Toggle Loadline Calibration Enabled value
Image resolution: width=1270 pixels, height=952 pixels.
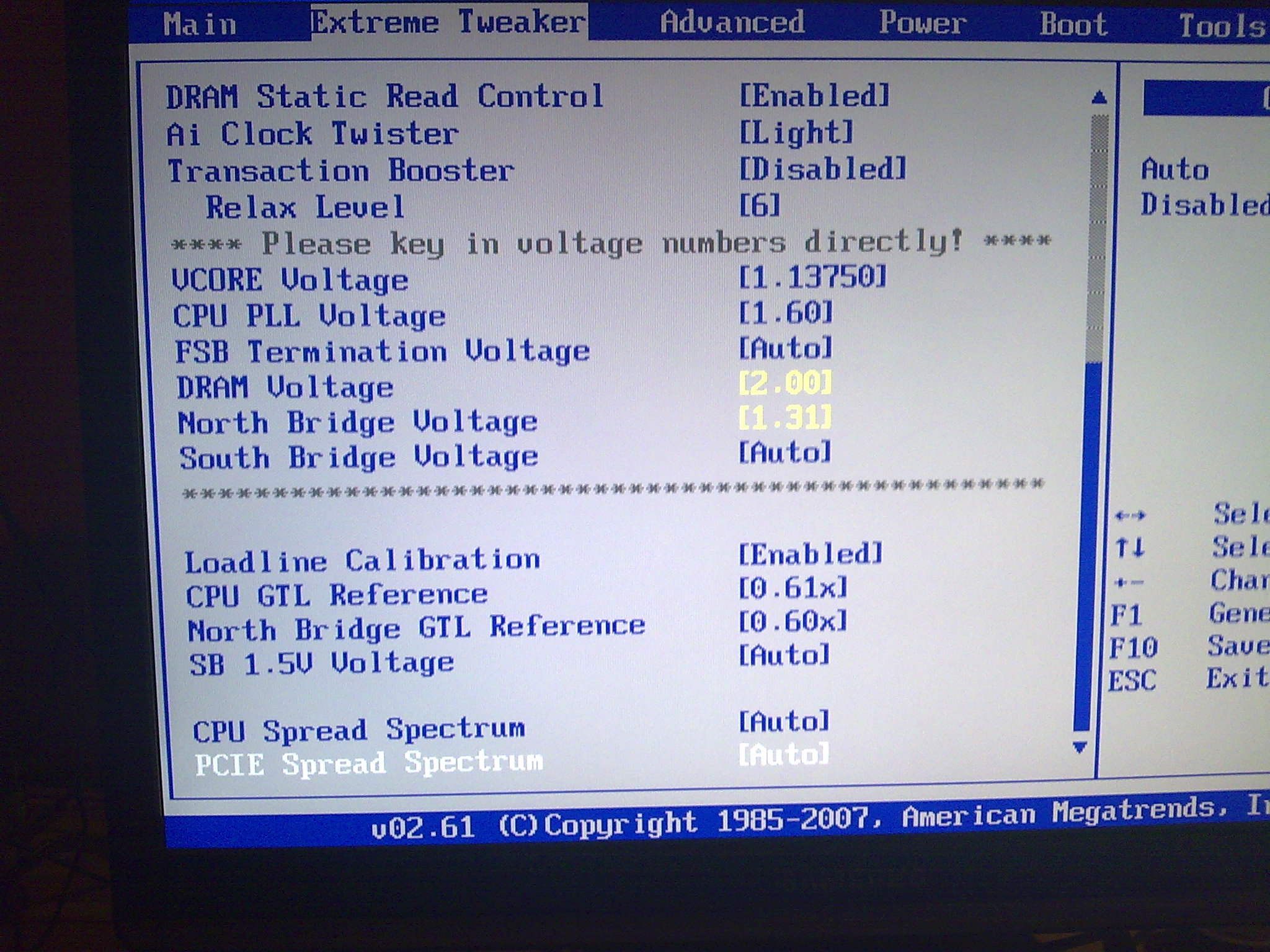click(x=810, y=553)
